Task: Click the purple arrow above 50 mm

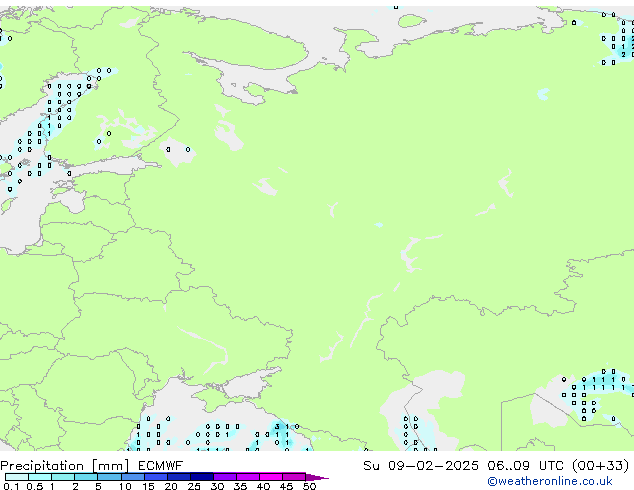Action: pyautogui.click(x=317, y=477)
